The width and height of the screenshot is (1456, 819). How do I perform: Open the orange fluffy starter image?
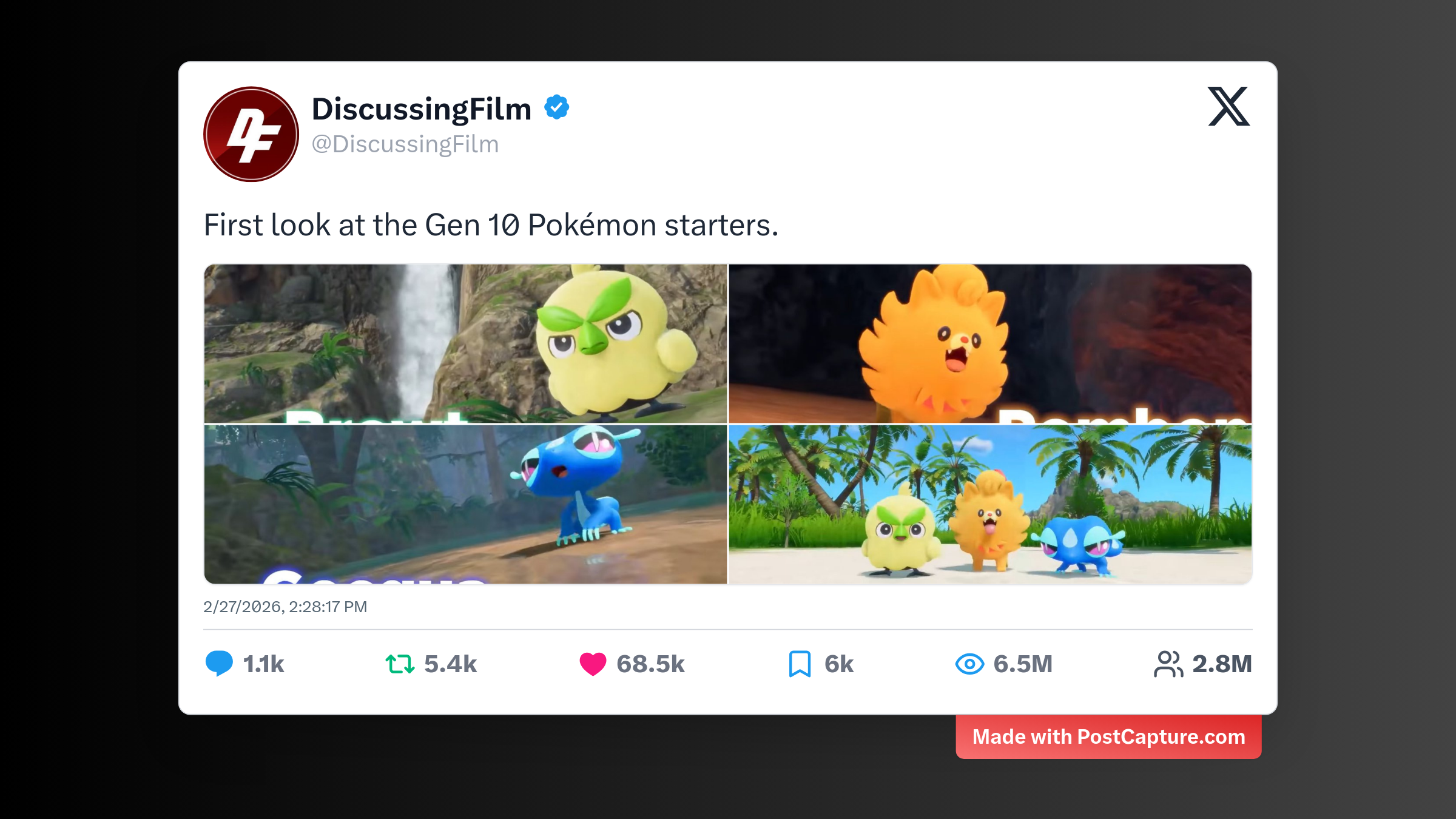click(990, 343)
